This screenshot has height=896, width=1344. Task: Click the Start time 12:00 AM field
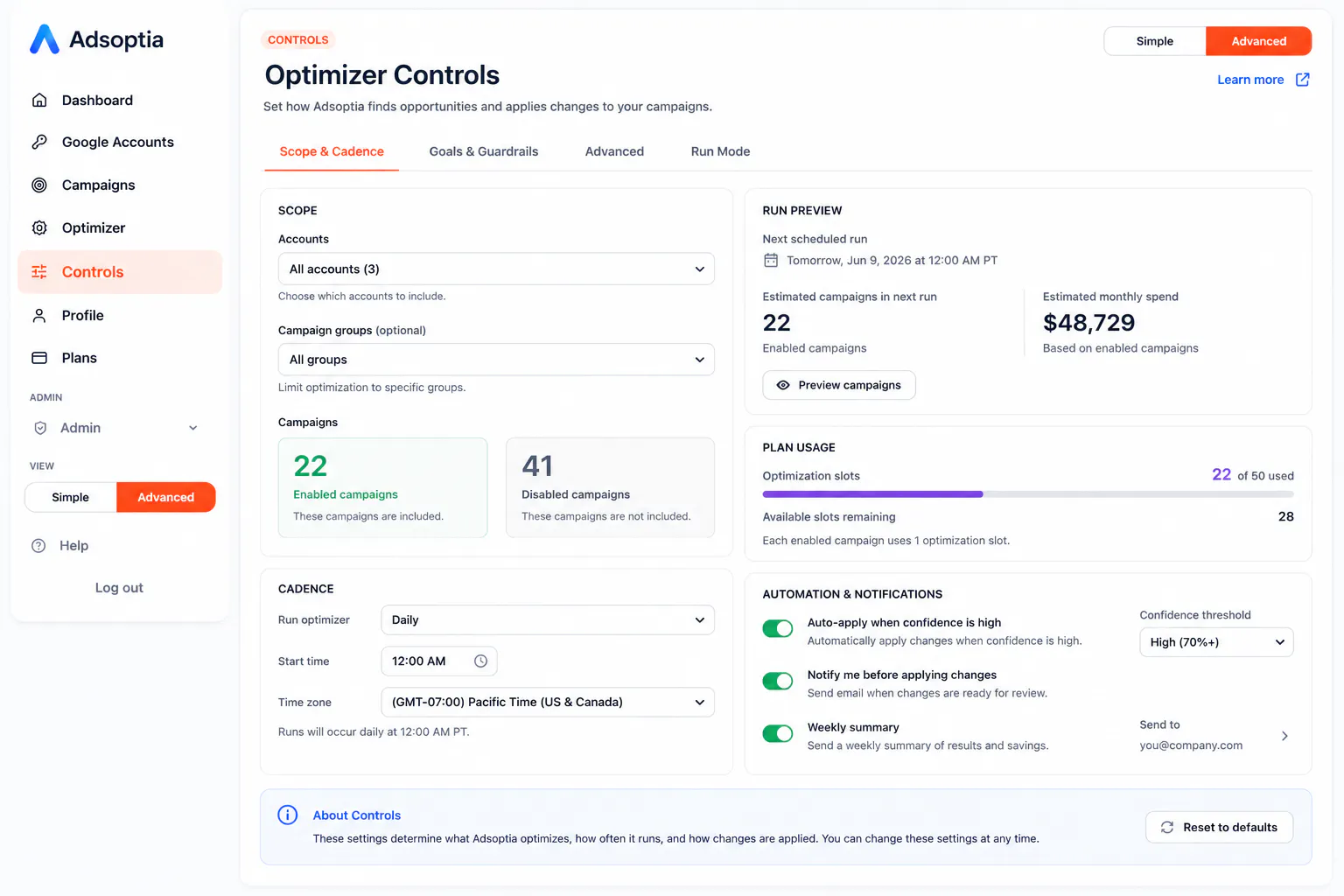[x=439, y=661]
